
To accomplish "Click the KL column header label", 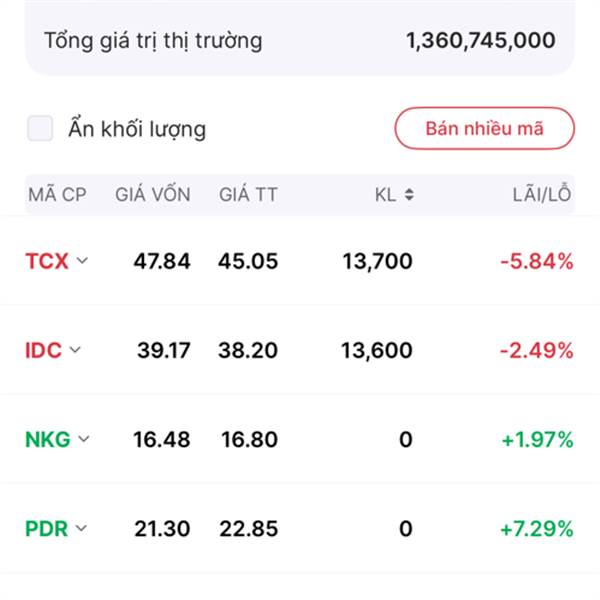I will [385, 195].
